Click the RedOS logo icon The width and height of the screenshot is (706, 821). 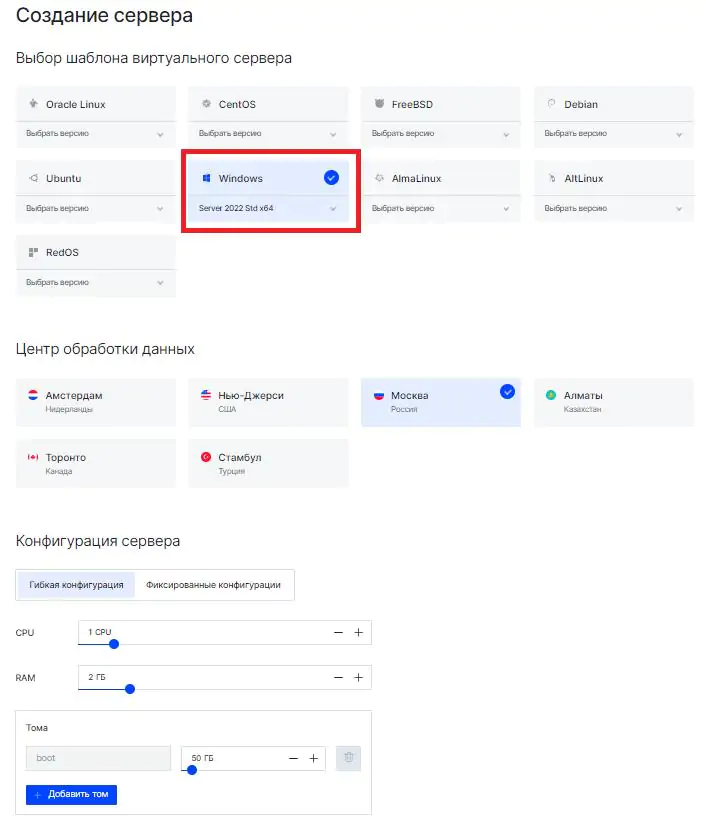pos(34,252)
